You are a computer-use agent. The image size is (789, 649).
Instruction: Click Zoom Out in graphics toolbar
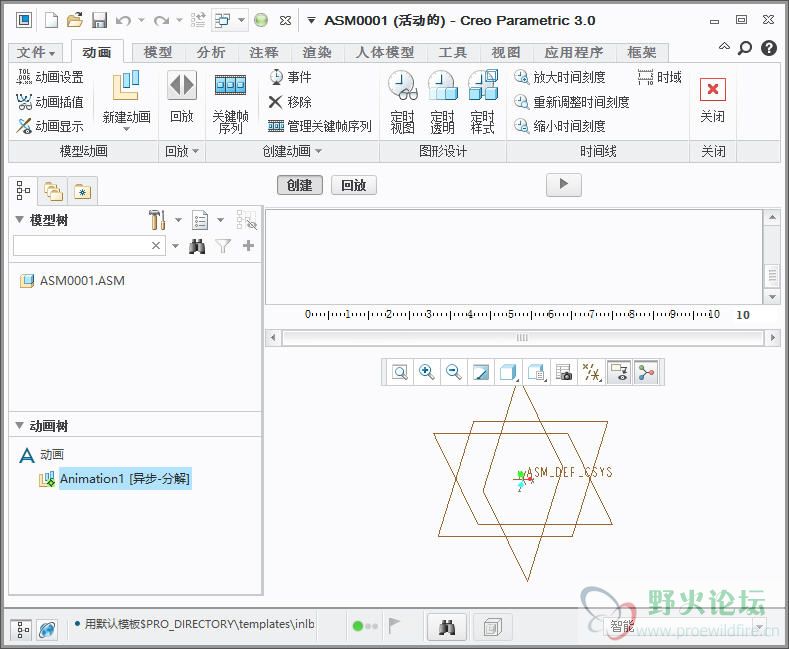tap(454, 373)
